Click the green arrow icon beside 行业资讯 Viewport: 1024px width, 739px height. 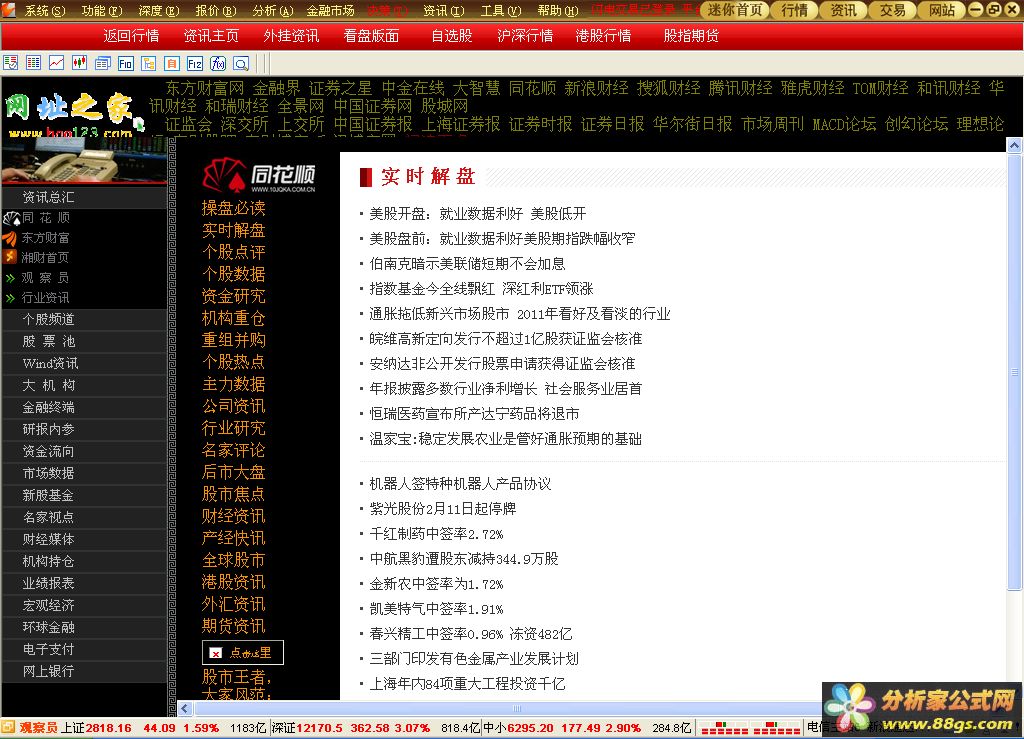point(10,298)
